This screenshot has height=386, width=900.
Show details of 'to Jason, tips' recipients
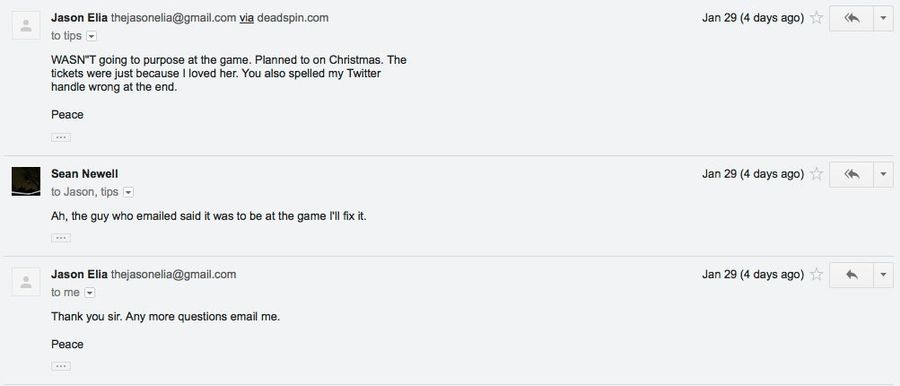(129, 192)
